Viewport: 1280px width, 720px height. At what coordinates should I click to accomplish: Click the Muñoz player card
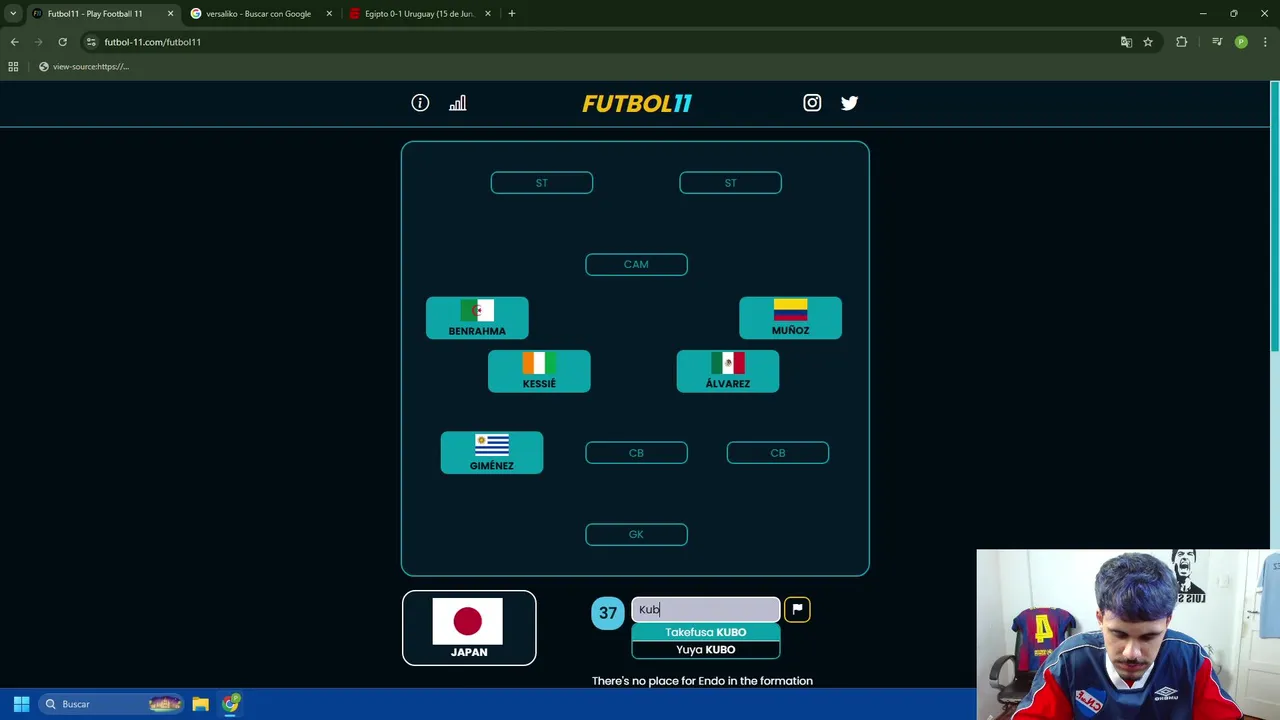[x=790, y=318]
